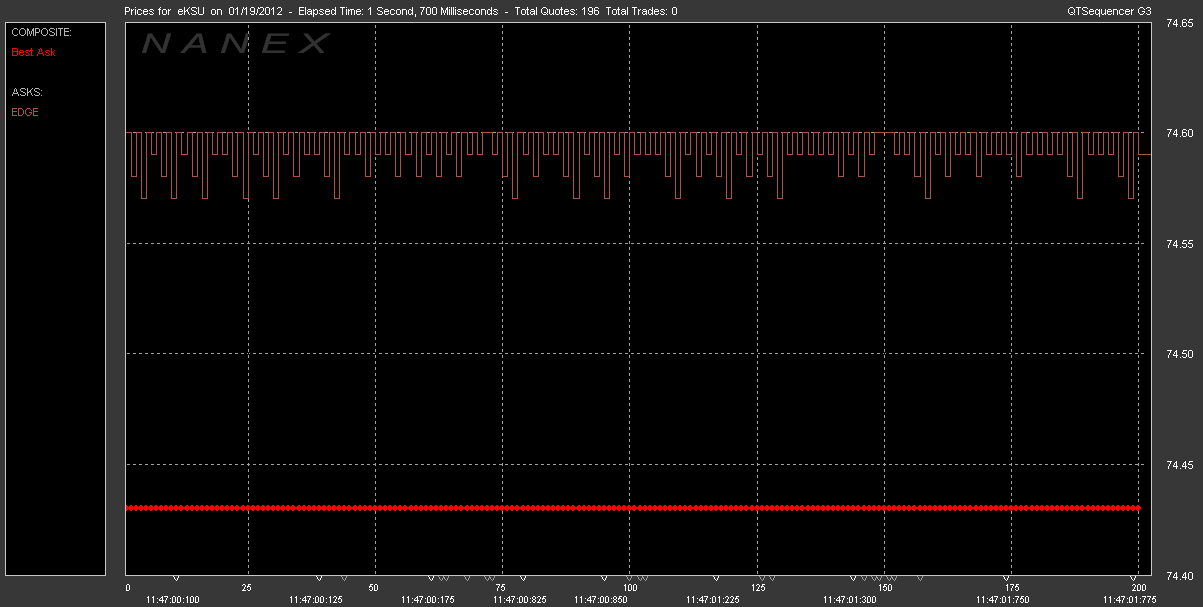Click the '100' sequence axis label
The width and height of the screenshot is (1203, 607).
629,588
